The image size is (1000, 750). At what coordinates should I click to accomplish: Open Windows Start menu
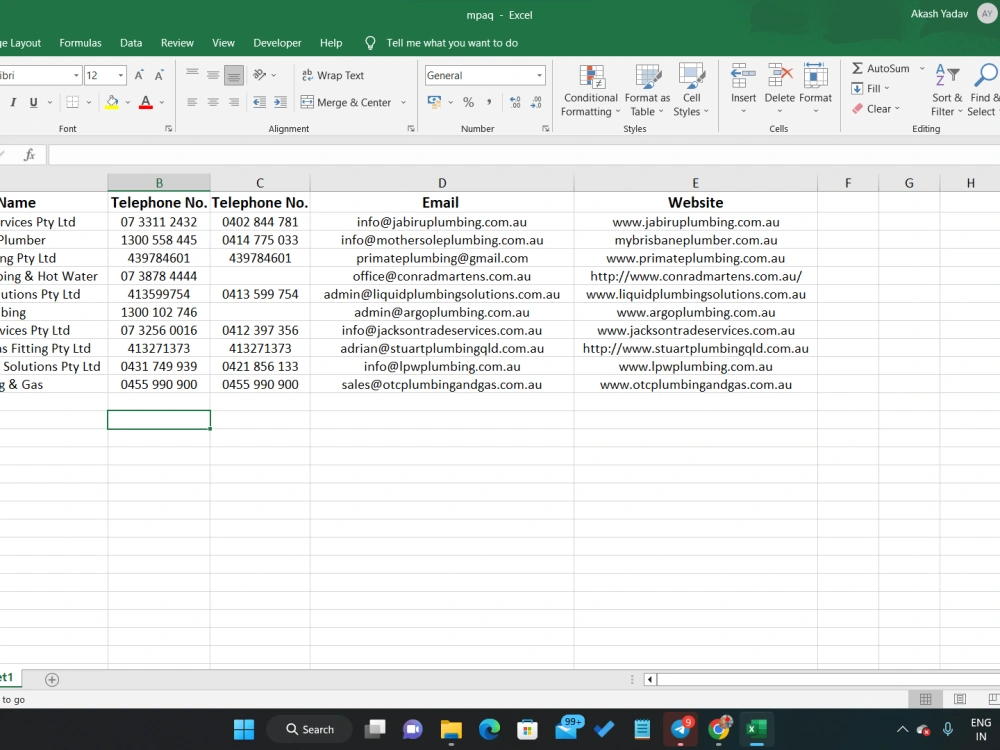(x=244, y=729)
